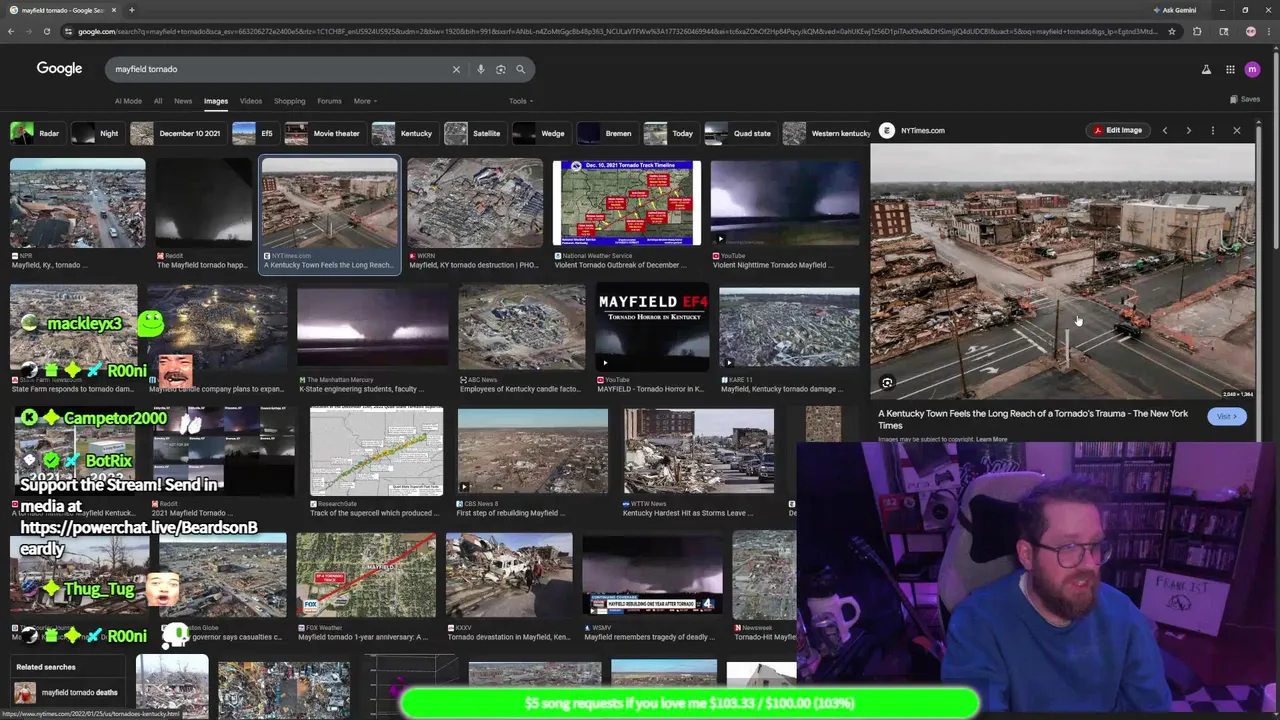Expand the Tools dropdown

pos(520,101)
